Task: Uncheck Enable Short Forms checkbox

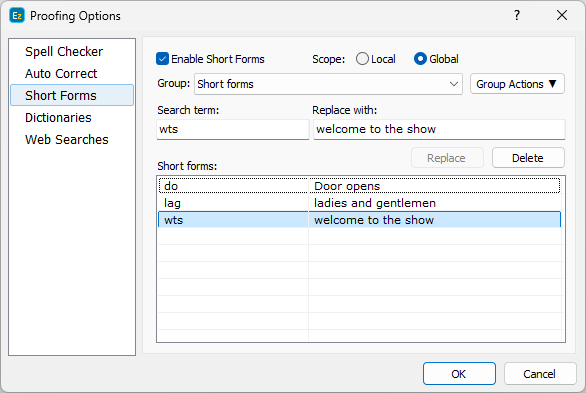Action: pyautogui.click(x=162, y=59)
